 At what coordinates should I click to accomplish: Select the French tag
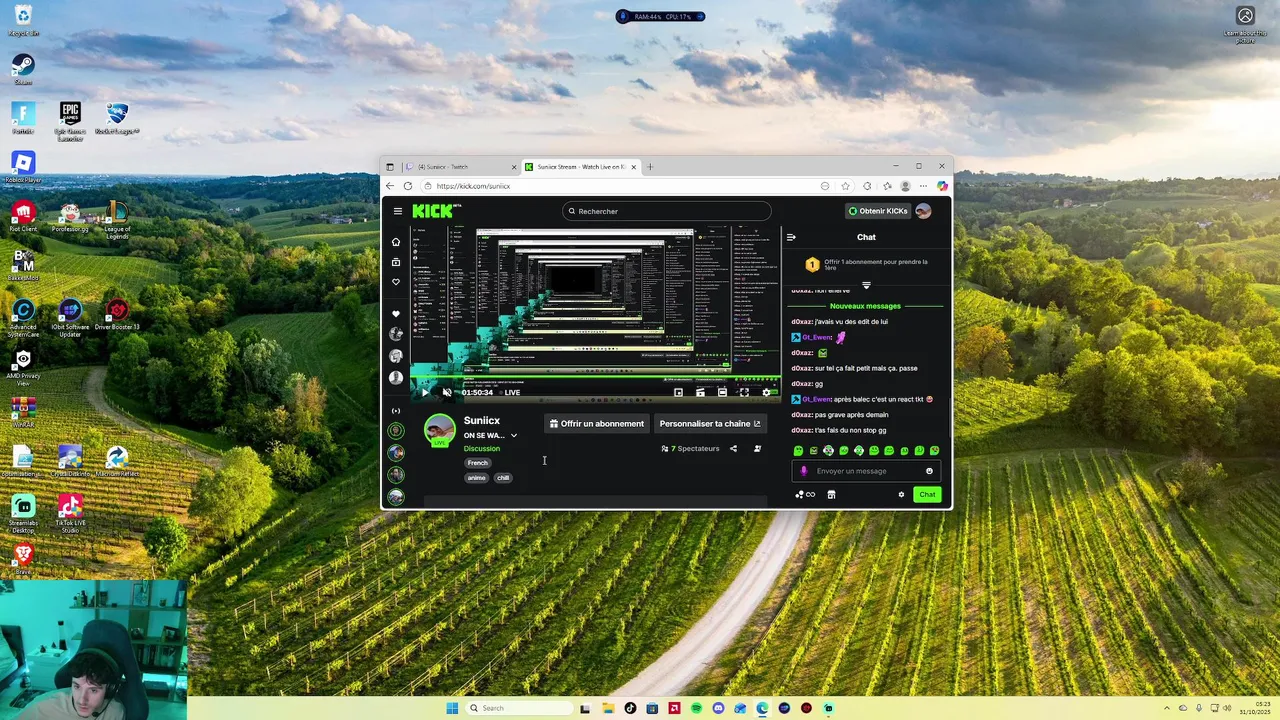click(478, 463)
